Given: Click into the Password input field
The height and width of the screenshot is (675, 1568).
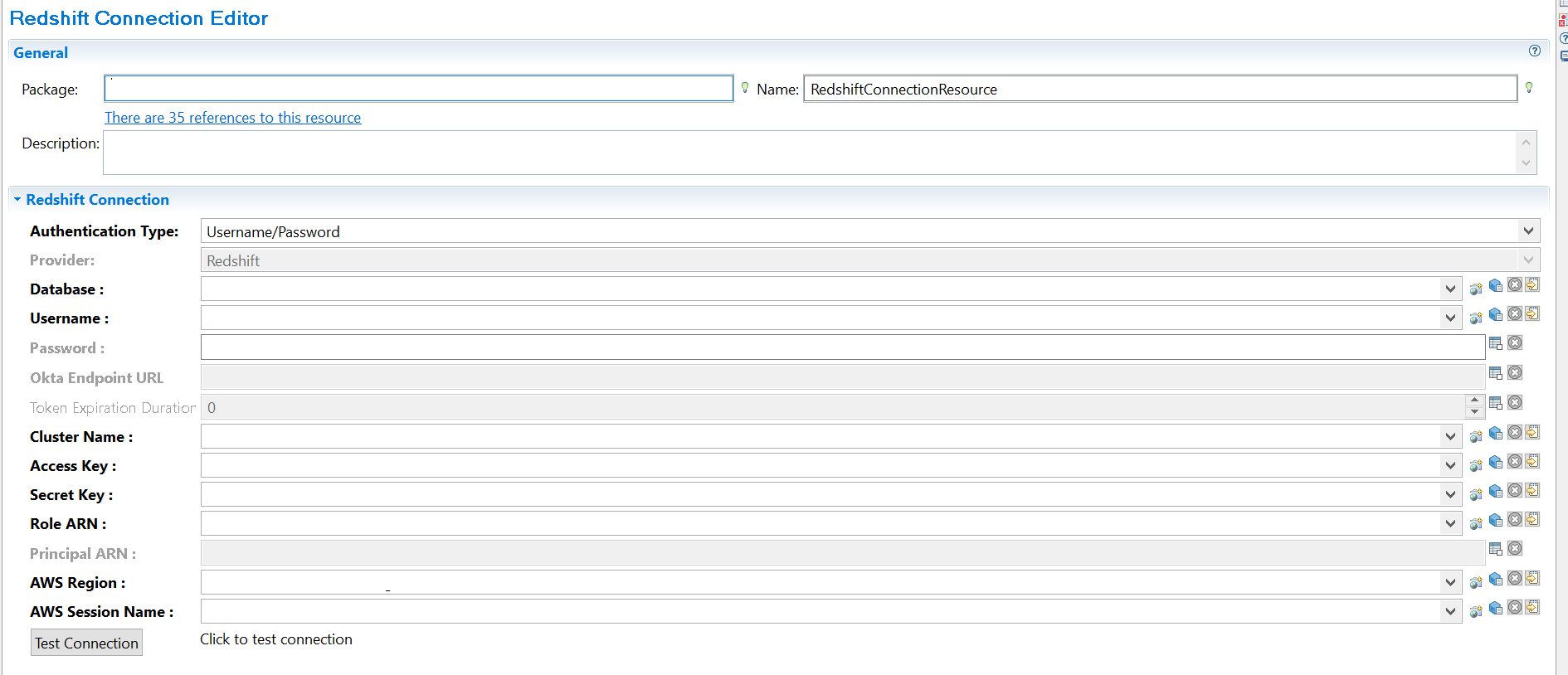Looking at the screenshot, I should 843,347.
